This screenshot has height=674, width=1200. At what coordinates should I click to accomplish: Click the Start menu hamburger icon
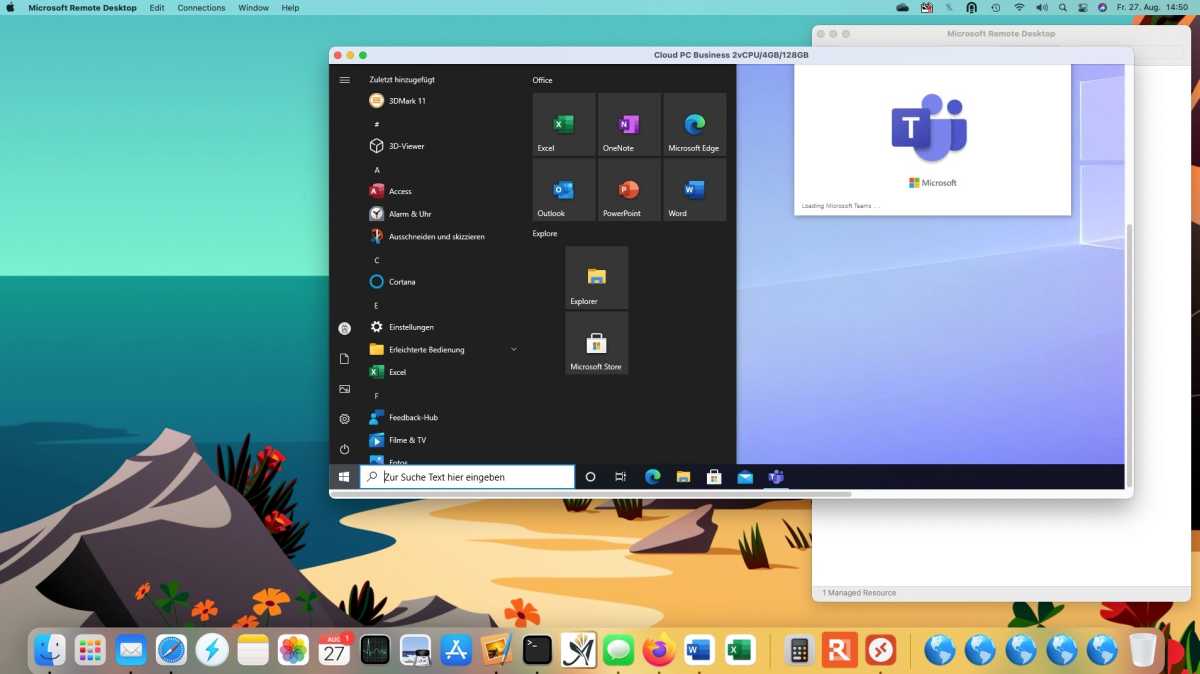345,80
